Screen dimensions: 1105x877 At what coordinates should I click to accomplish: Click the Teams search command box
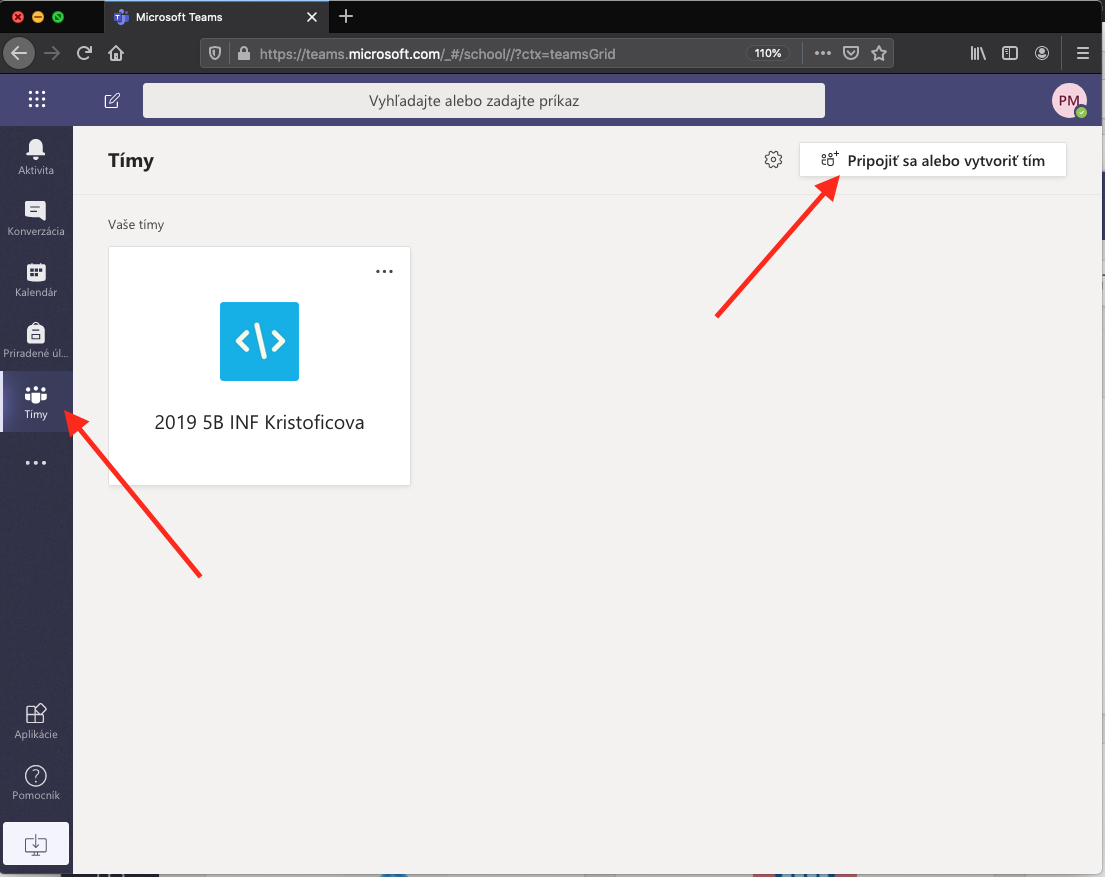(x=483, y=100)
